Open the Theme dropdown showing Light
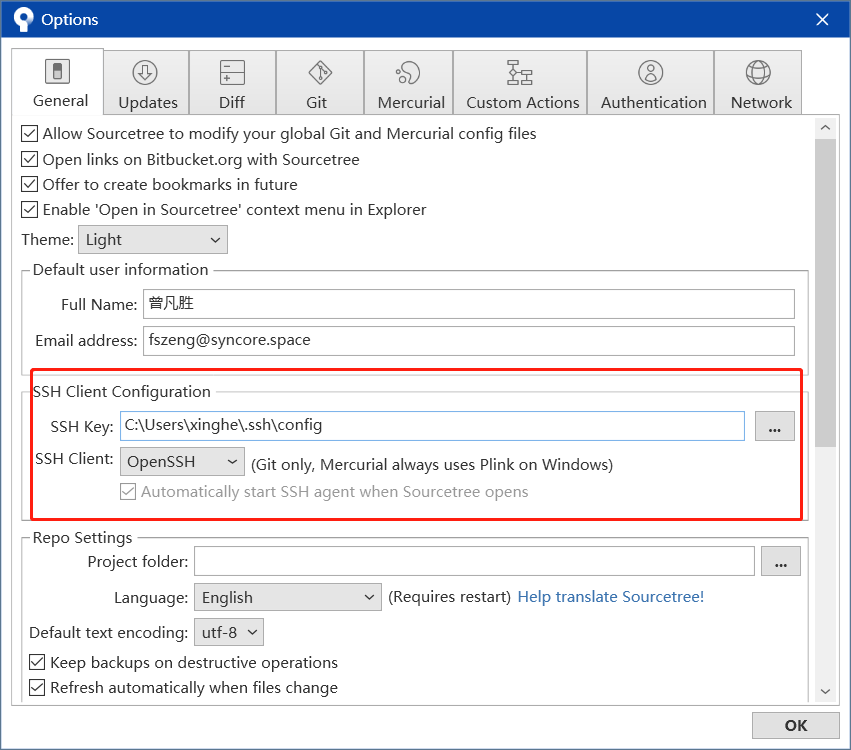 click(153, 239)
